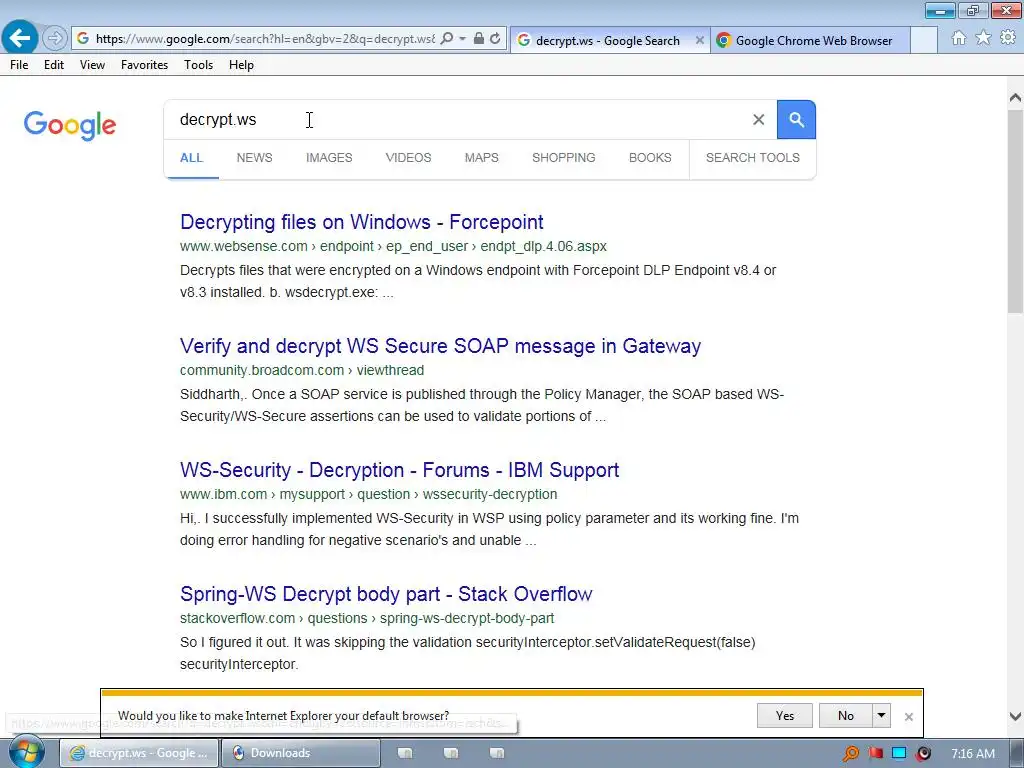Switch to decrypt.ws Internet Explorer taskbar button
Screen dimensions: 1024x768
pos(139,753)
